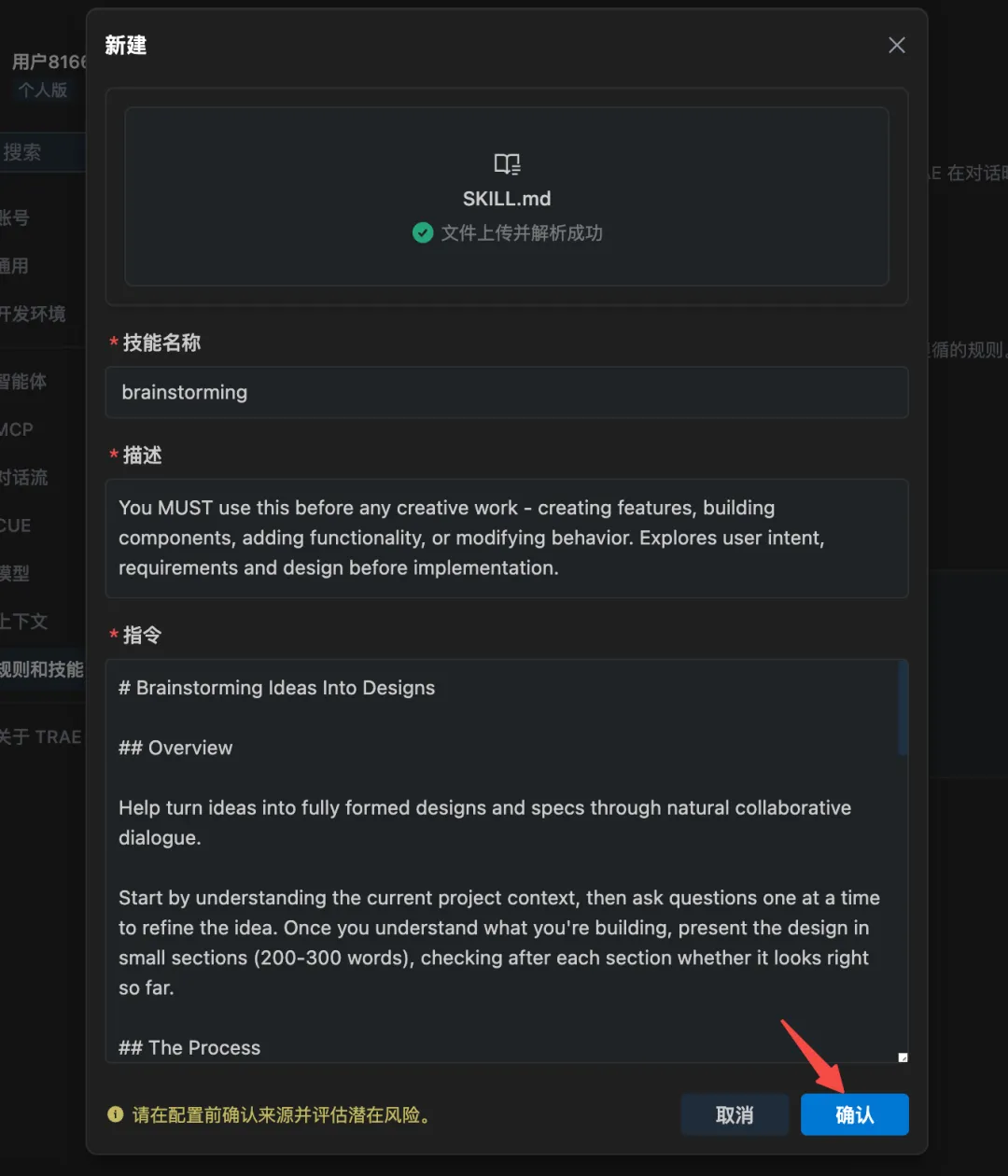Select MCP in the settings sidebar

[x=19, y=429]
